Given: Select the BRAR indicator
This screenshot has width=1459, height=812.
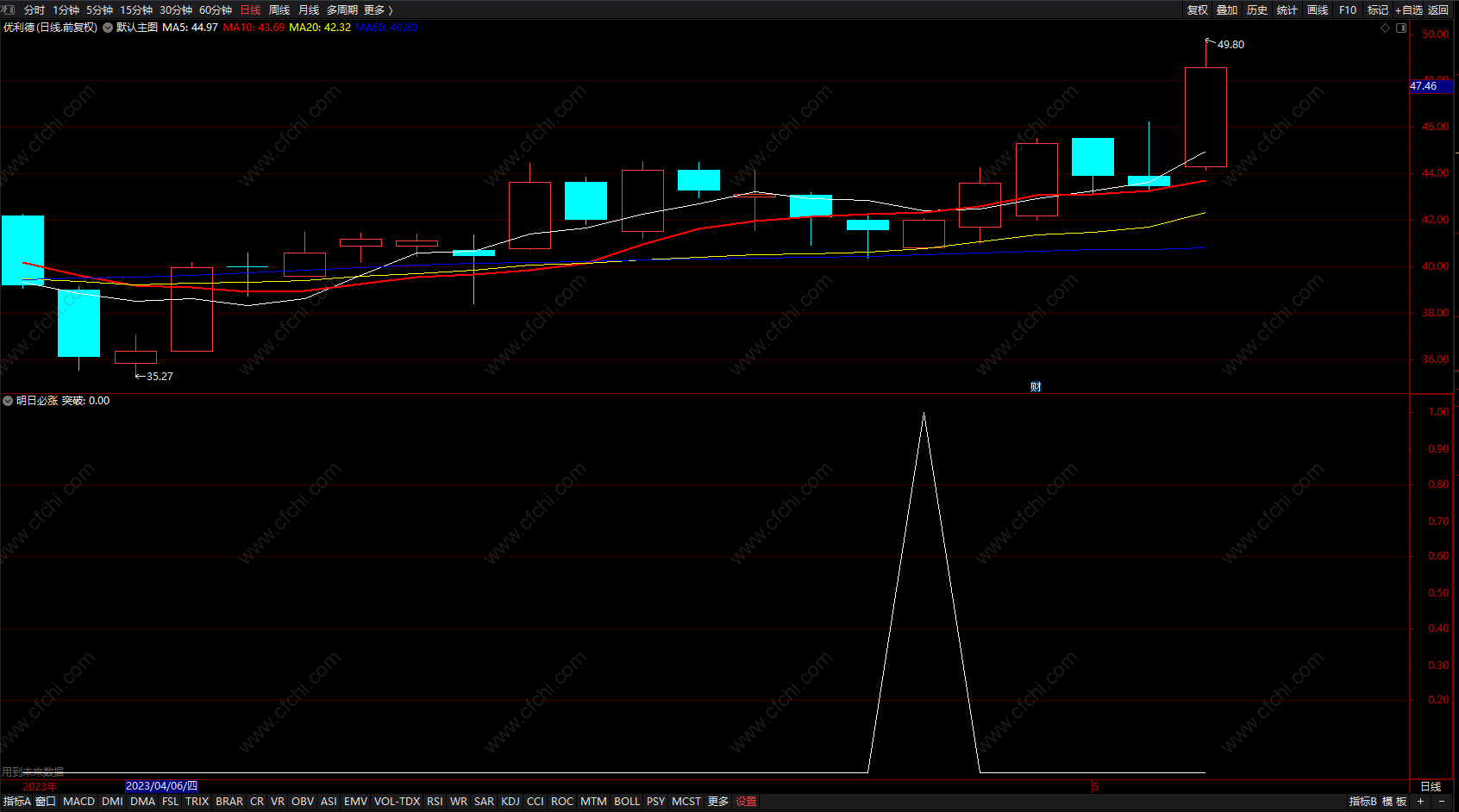Looking at the screenshot, I should click(229, 802).
